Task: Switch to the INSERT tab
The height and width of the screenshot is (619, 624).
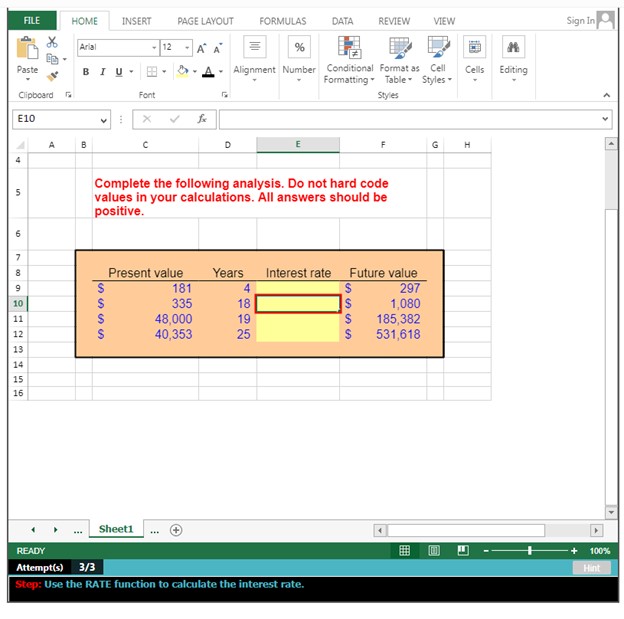Action: coord(136,21)
